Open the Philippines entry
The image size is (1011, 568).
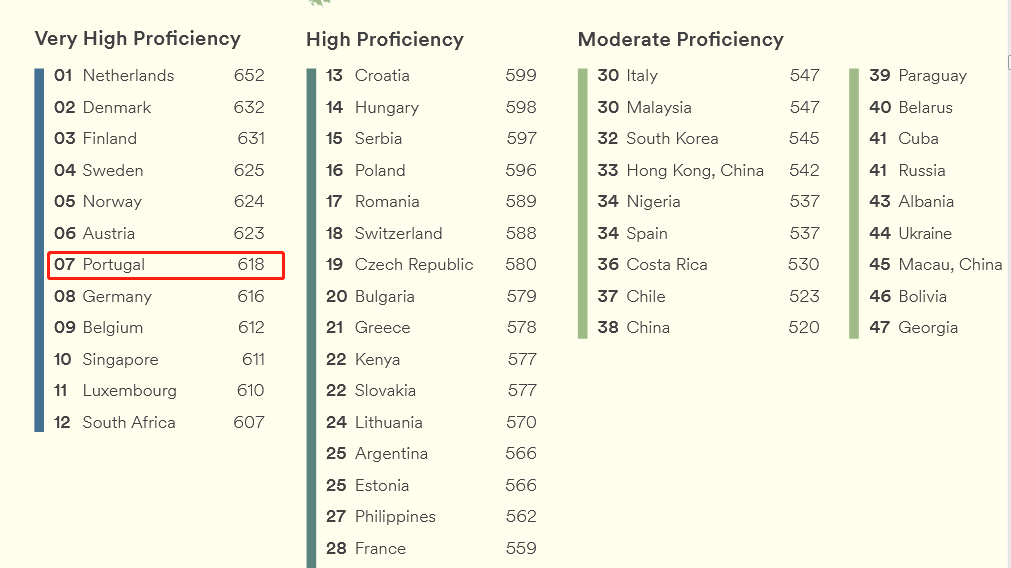pyautogui.click(x=395, y=517)
